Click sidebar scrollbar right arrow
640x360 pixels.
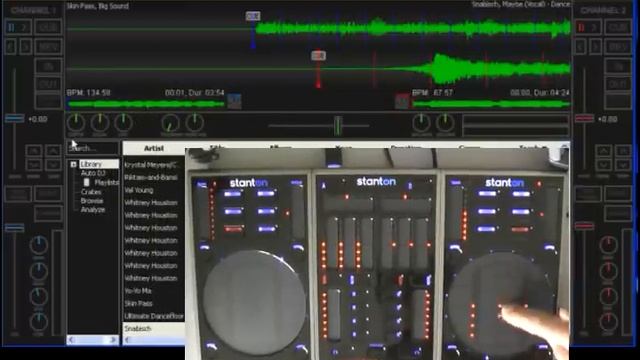[113, 340]
